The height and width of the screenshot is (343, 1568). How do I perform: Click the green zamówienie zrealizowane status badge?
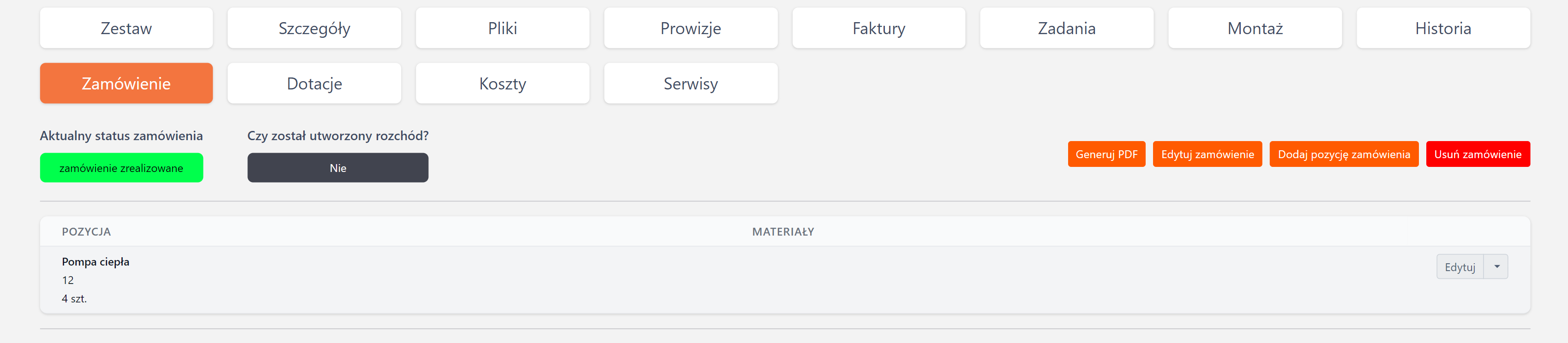pyautogui.click(x=121, y=168)
